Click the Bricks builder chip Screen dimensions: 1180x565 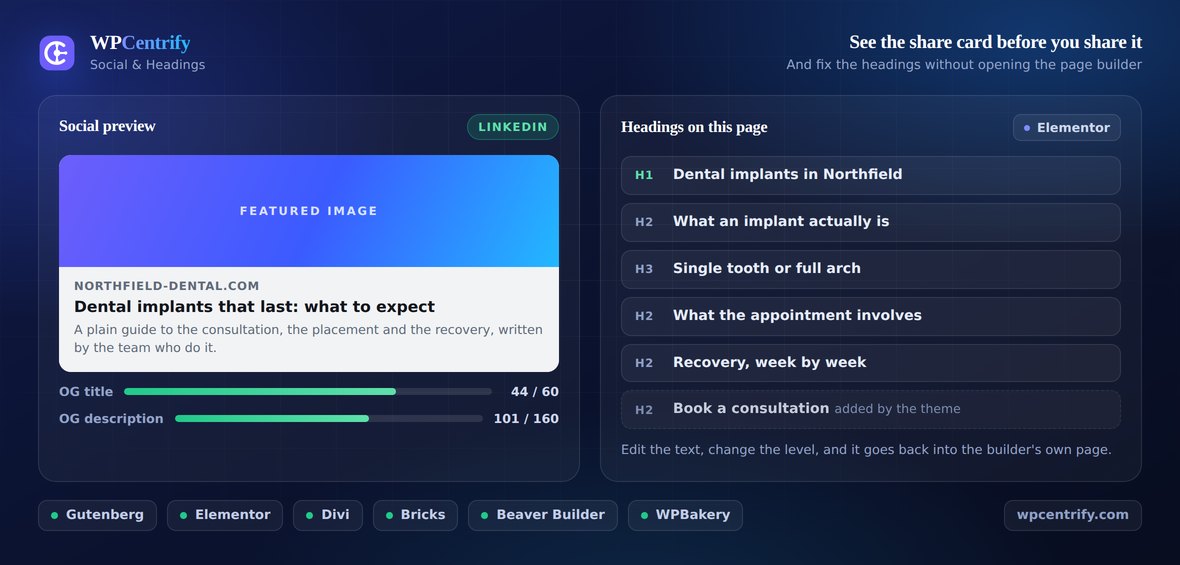[x=415, y=515]
